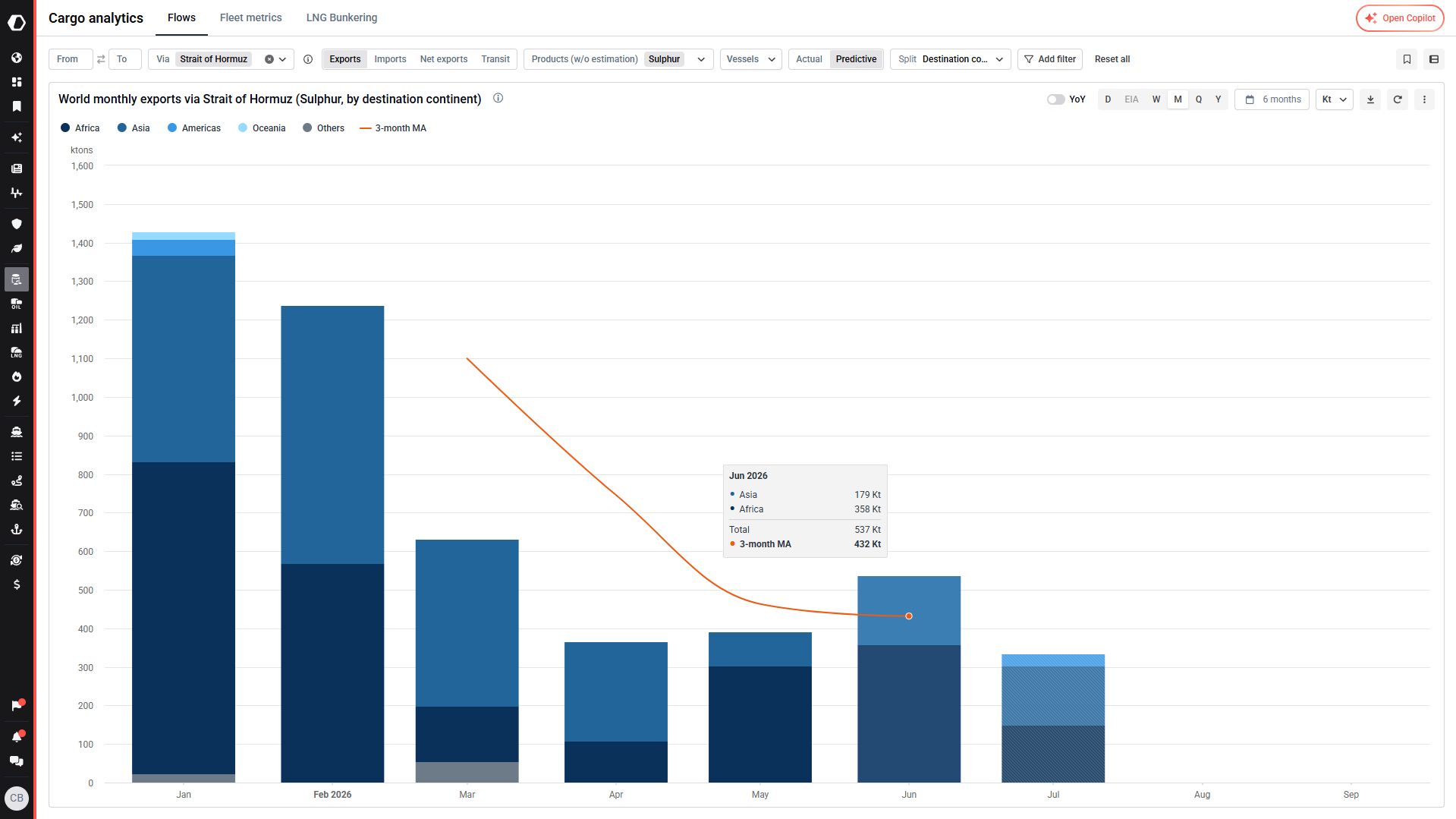Screen dimensions: 1456x819
Task: Open the Kt unit dropdown
Action: [x=1334, y=99]
